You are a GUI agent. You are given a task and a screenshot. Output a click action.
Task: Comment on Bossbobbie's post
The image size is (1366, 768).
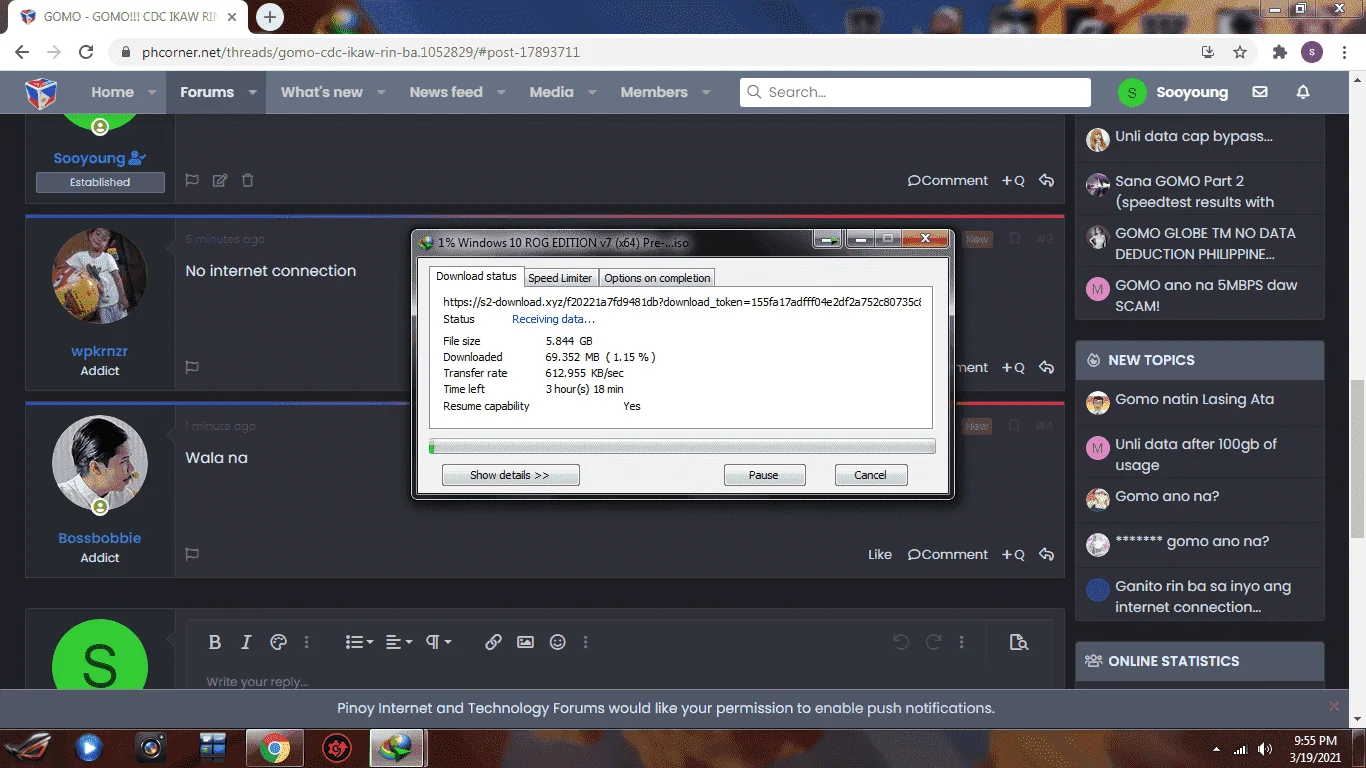click(947, 554)
